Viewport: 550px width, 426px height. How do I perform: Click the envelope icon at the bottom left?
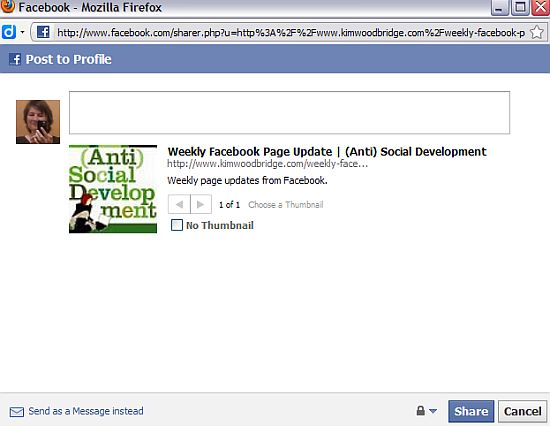click(x=17, y=412)
